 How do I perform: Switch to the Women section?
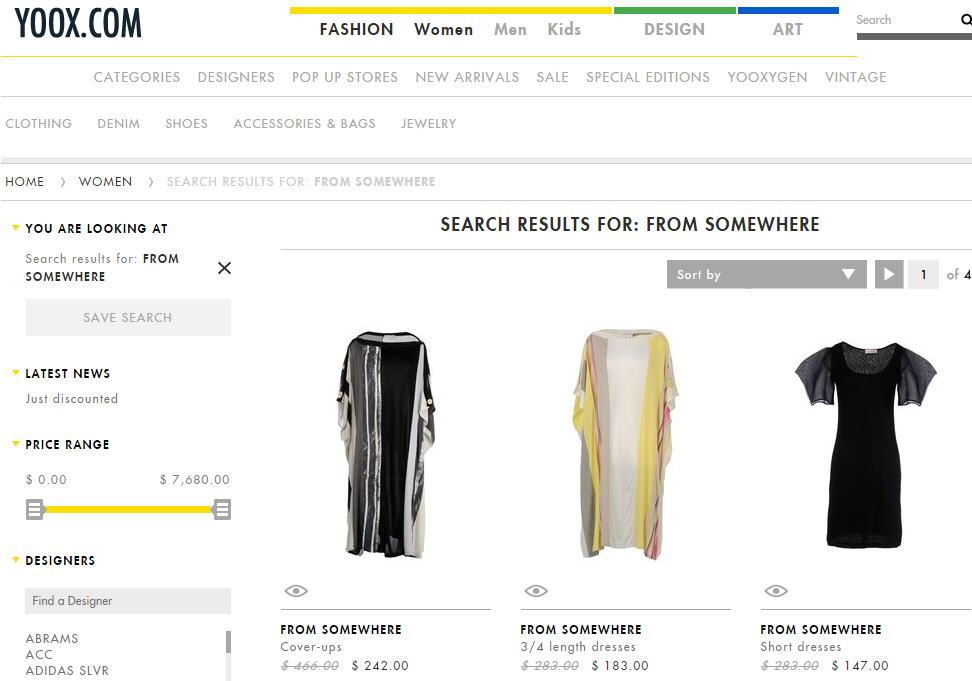point(443,29)
